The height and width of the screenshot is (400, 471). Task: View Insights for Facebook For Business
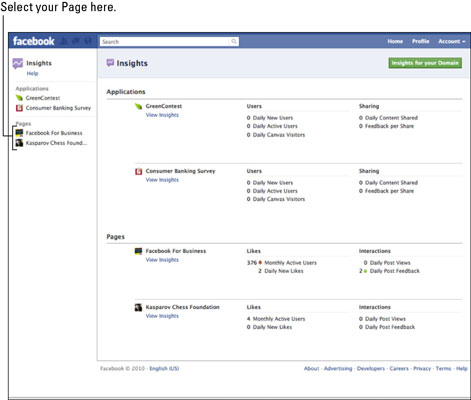pyautogui.click(x=162, y=260)
